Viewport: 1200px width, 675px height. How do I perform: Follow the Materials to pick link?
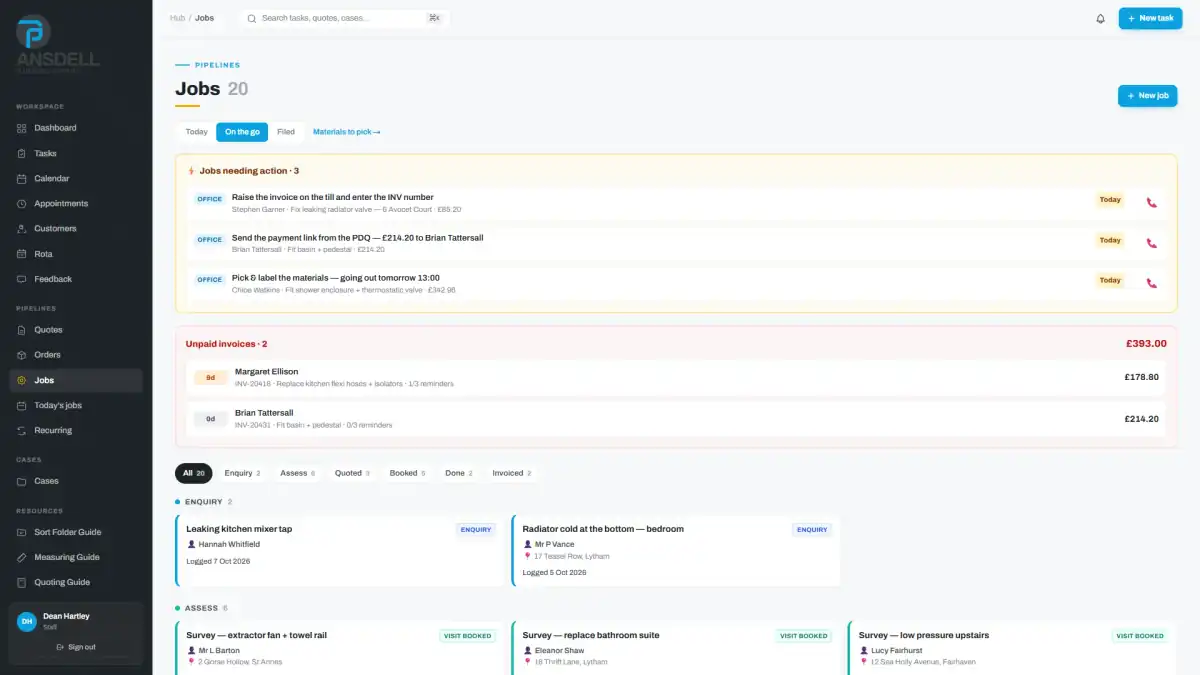[346, 132]
